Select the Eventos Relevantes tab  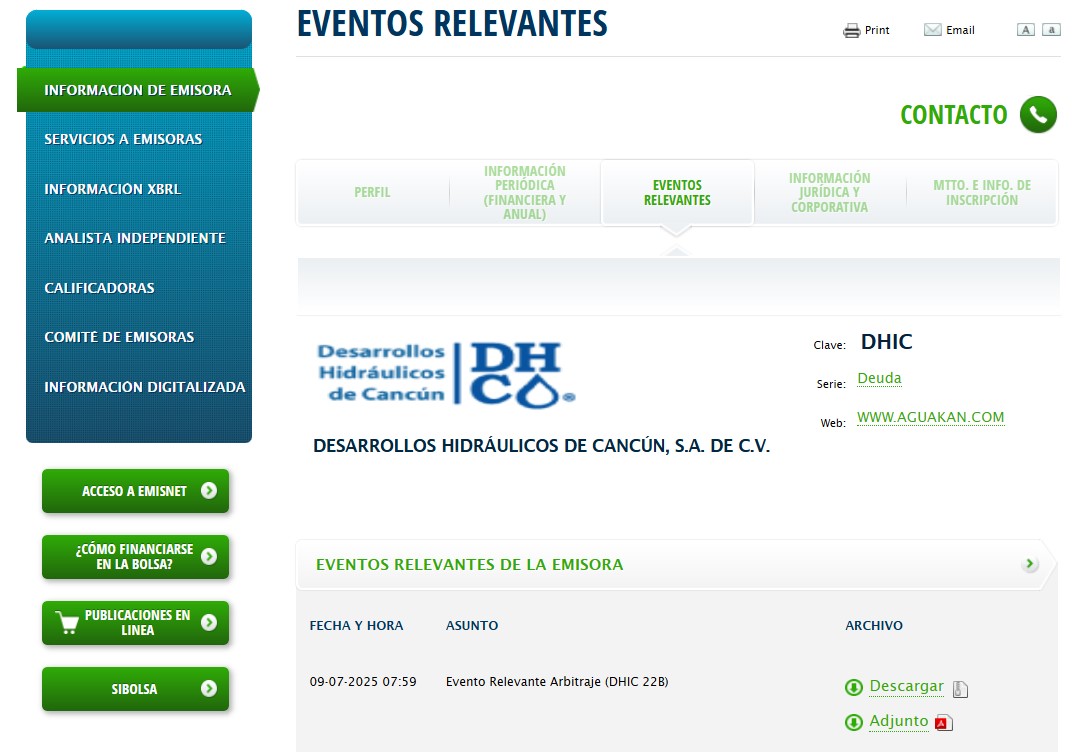click(x=677, y=192)
